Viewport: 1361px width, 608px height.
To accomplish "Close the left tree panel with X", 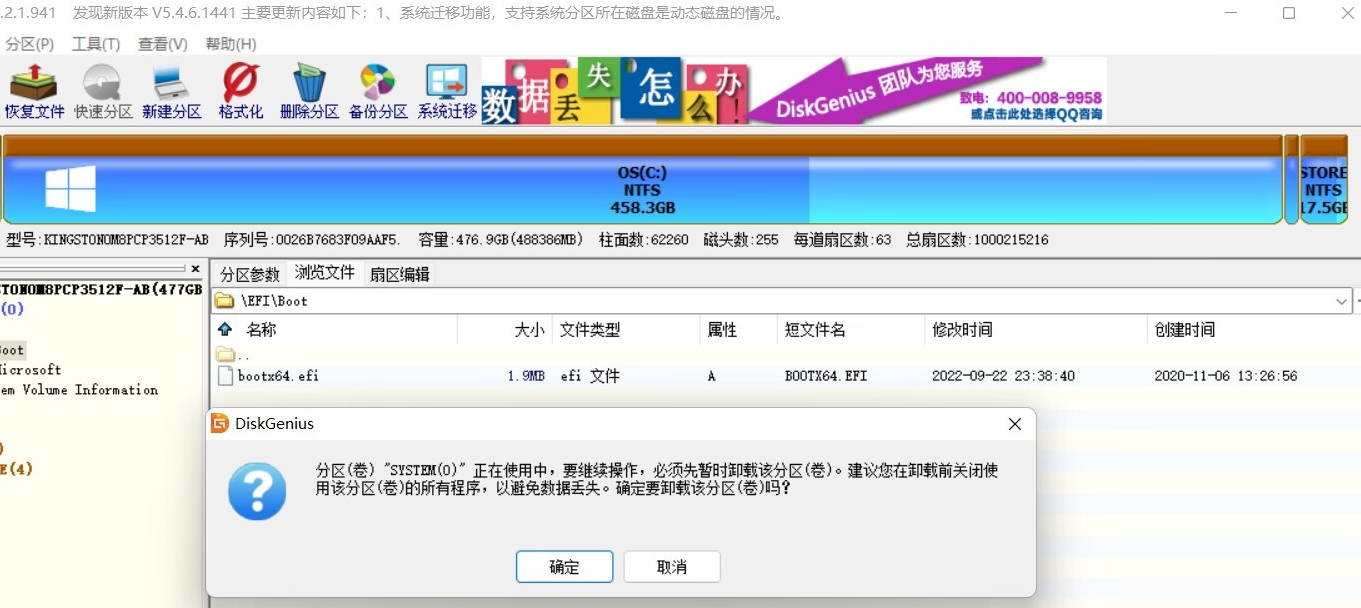I will 196,269.
